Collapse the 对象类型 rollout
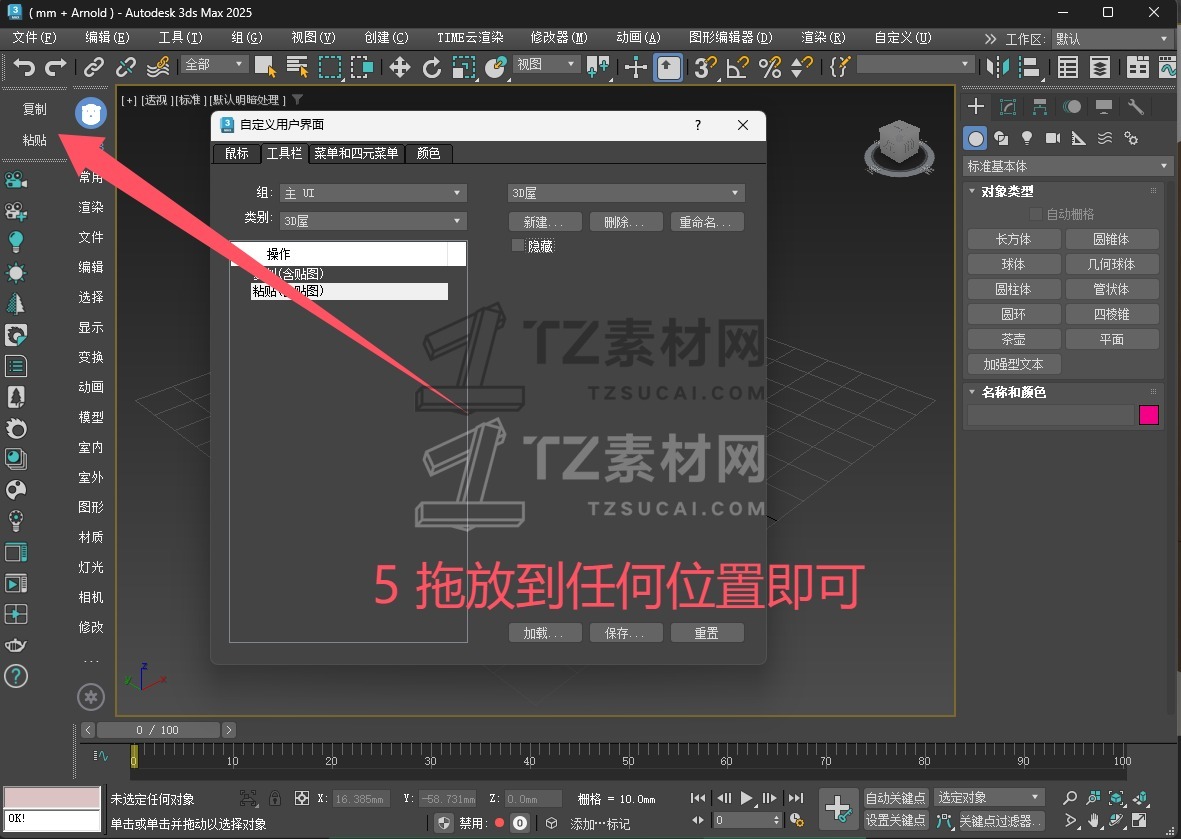 1007,191
